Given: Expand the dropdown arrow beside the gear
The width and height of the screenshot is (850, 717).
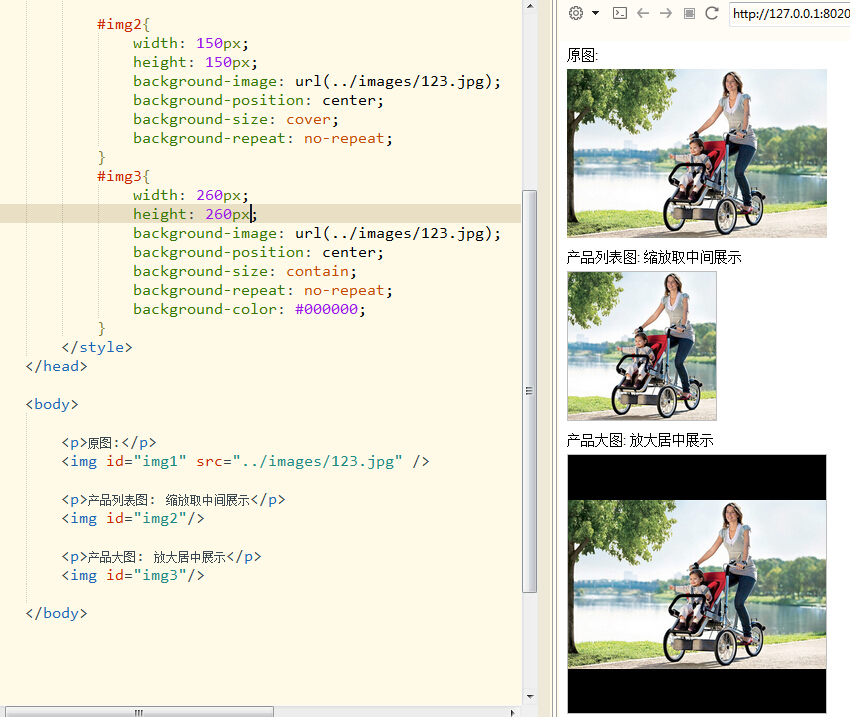Looking at the screenshot, I should pos(595,13).
